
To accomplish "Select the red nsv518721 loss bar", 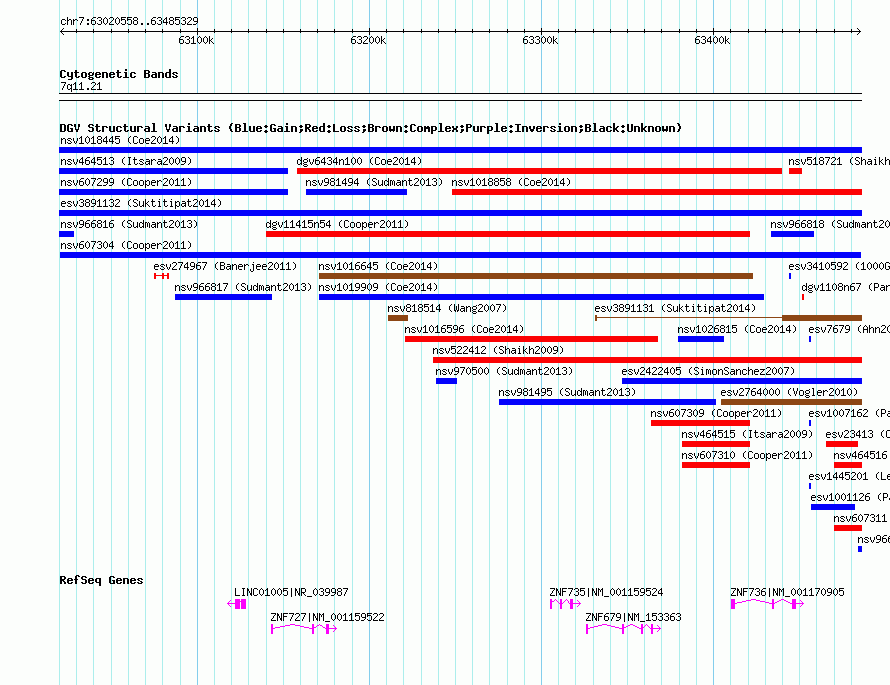I will point(795,171).
